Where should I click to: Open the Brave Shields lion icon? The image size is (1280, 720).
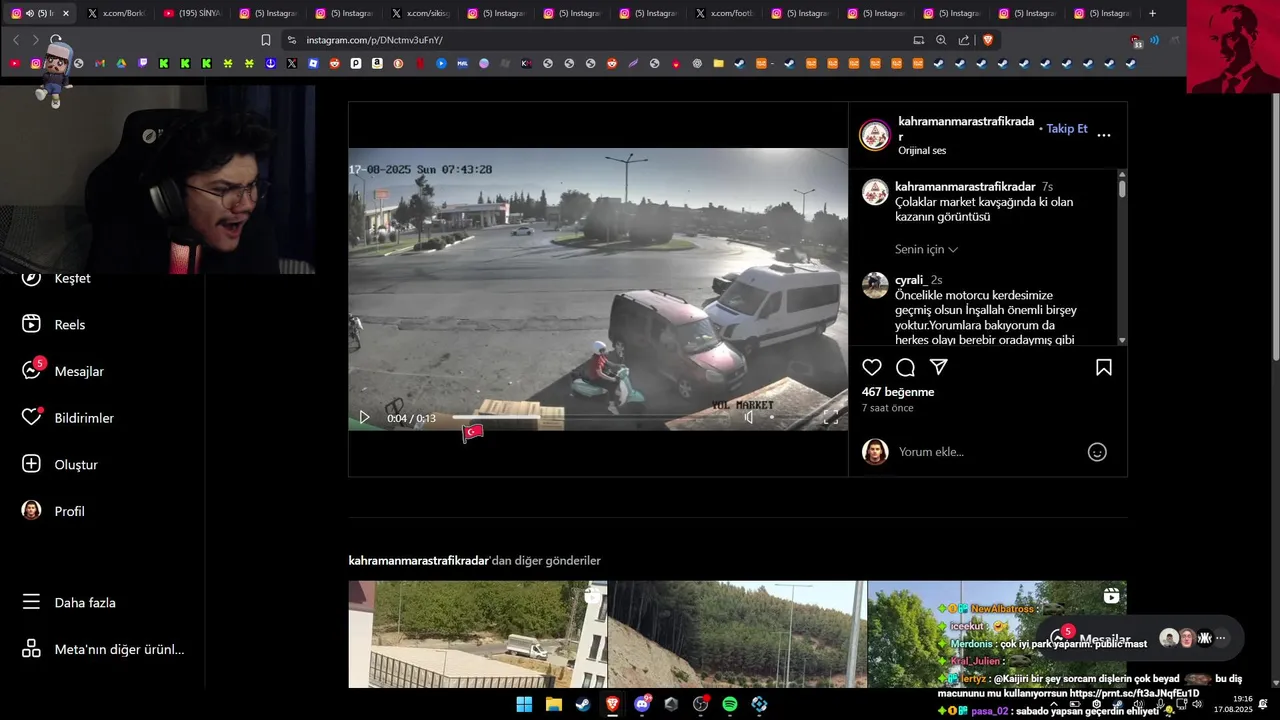[x=988, y=40]
